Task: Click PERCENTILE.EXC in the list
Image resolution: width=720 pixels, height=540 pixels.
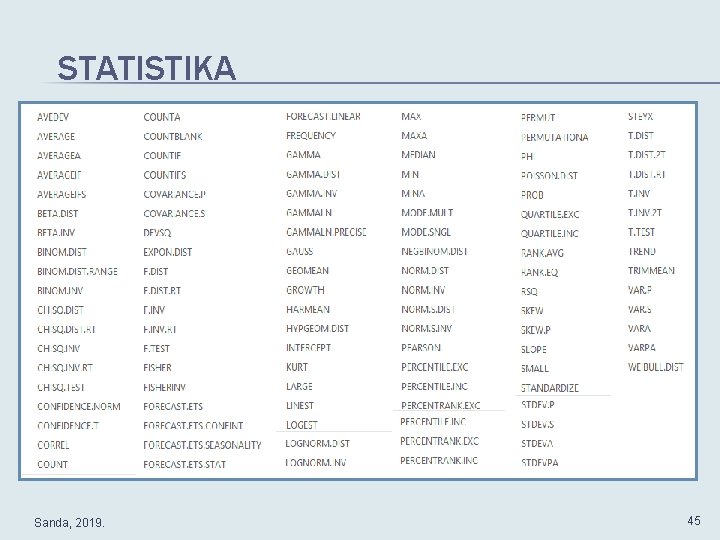Action: [435, 367]
